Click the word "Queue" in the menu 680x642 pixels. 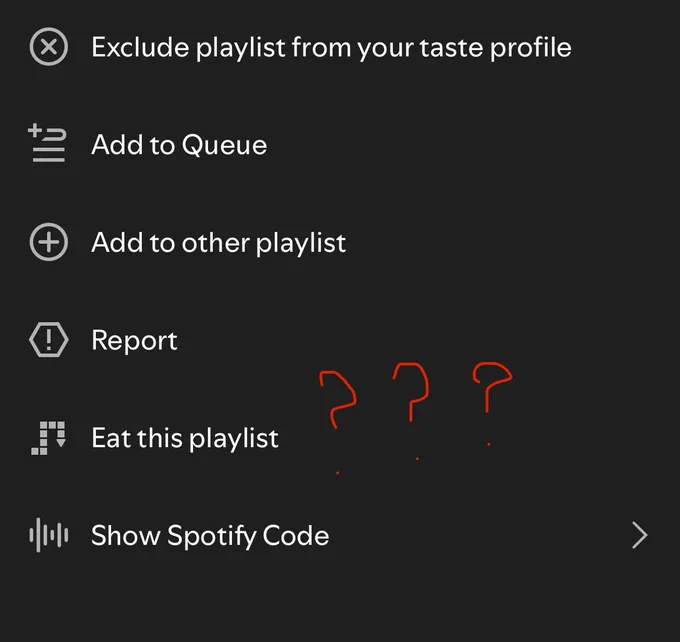(x=224, y=145)
